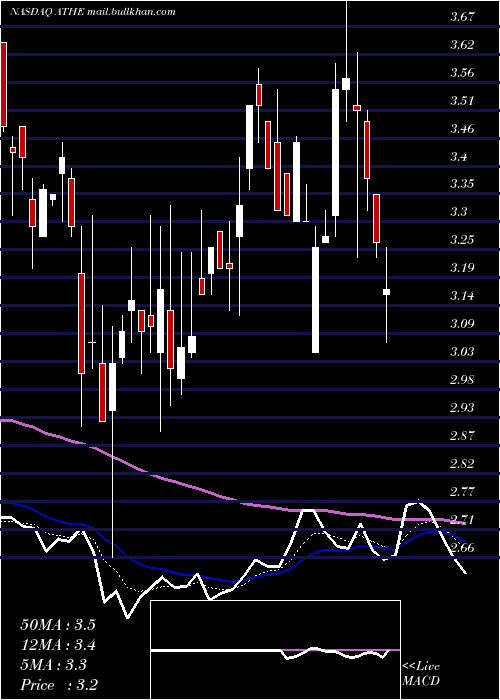
Task: Click the 3.4 price axis label
Action: pyautogui.click(x=458, y=157)
